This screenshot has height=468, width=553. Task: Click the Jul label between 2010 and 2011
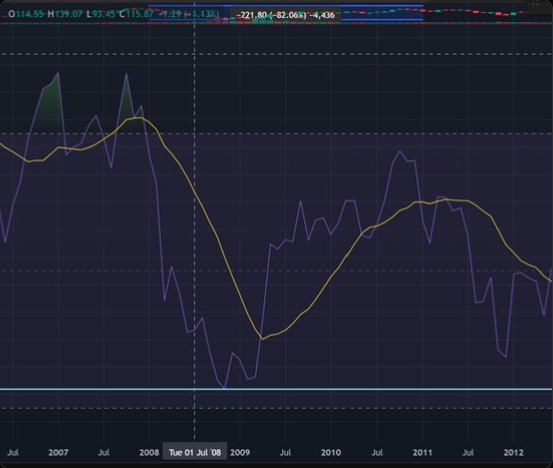click(377, 452)
